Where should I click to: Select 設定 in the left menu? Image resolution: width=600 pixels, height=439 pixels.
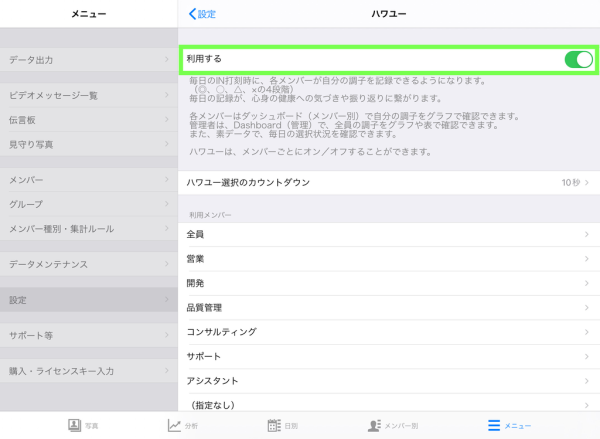click(x=89, y=300)
